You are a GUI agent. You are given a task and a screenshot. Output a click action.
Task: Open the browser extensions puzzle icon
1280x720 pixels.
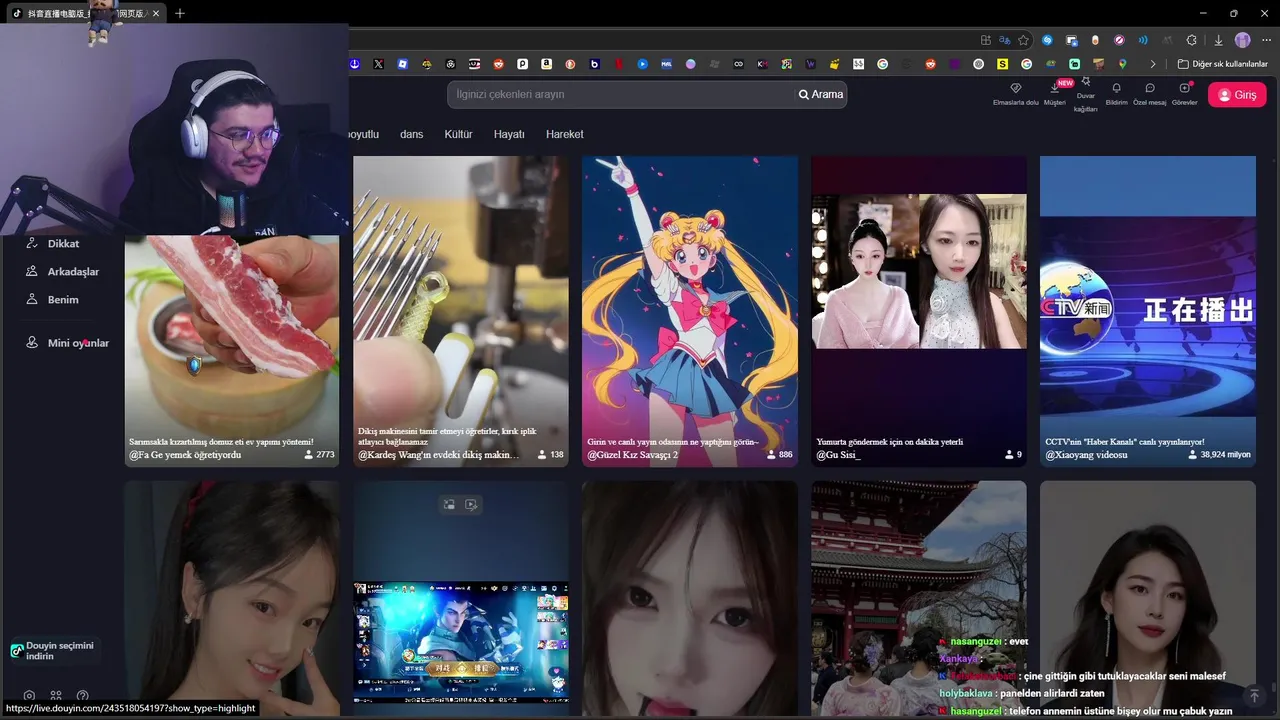point(1191,40)
